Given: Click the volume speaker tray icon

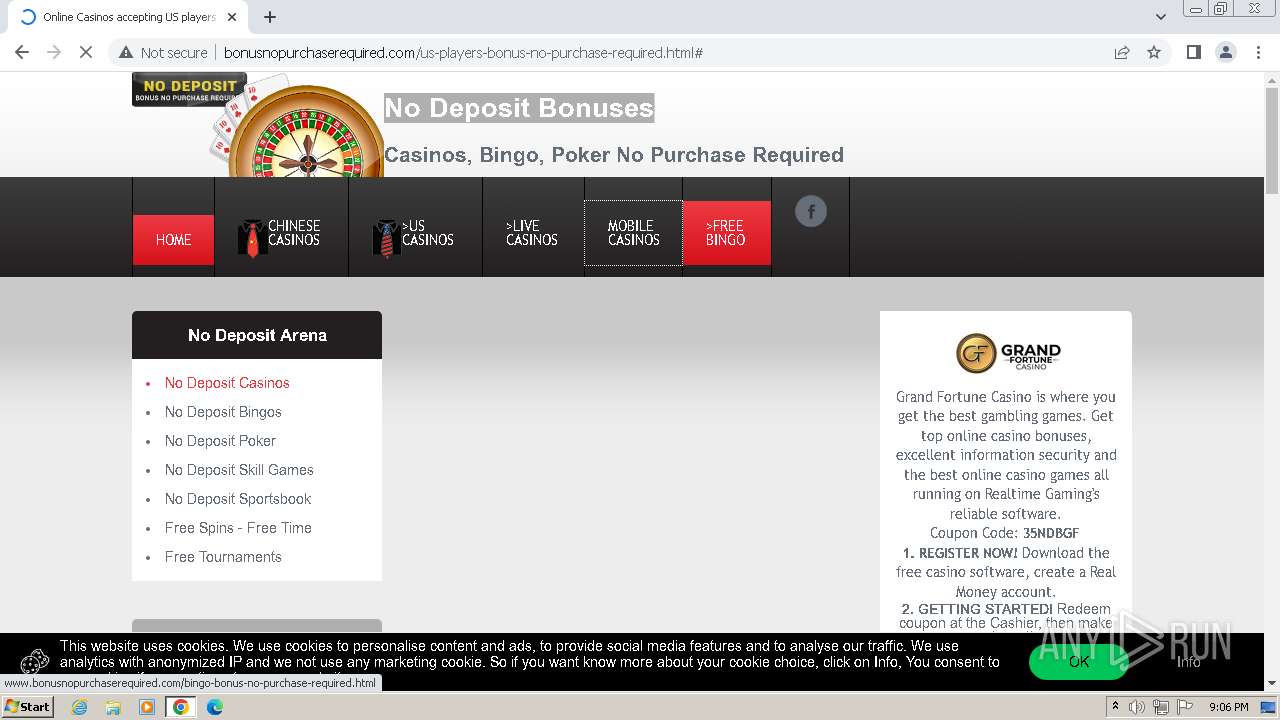Looking at the screenshot, I should pyautogui.click(x=1137, y=707).
